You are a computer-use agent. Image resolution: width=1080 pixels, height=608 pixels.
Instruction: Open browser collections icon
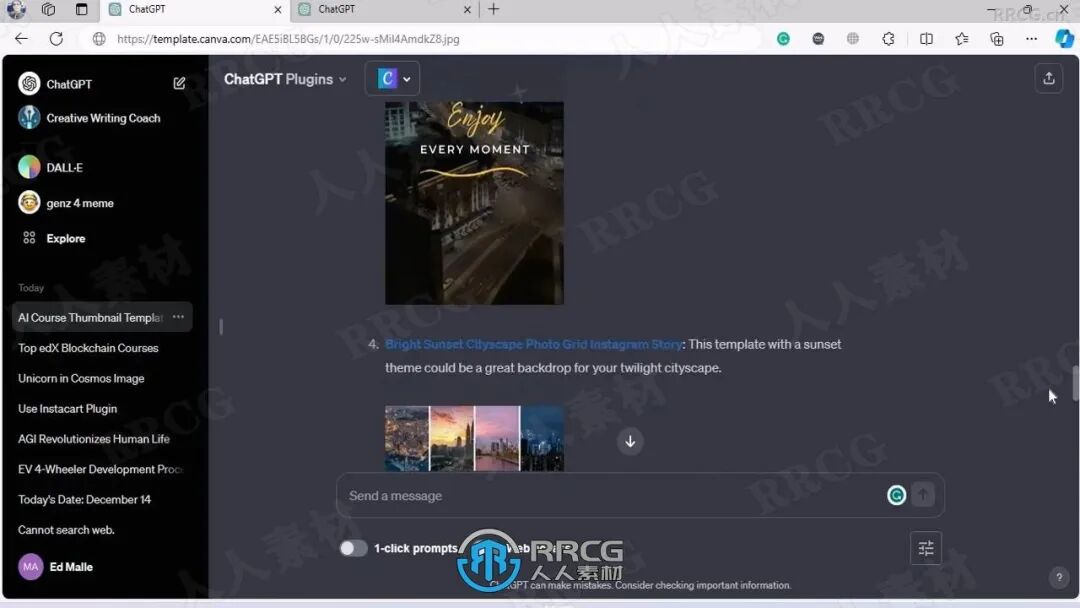pyautogui.click(x=997, y=39)
